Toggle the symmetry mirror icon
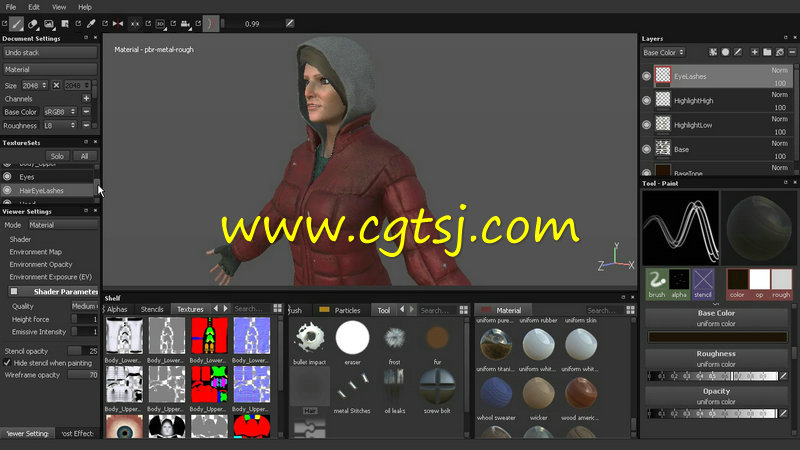 click(118, 23)
